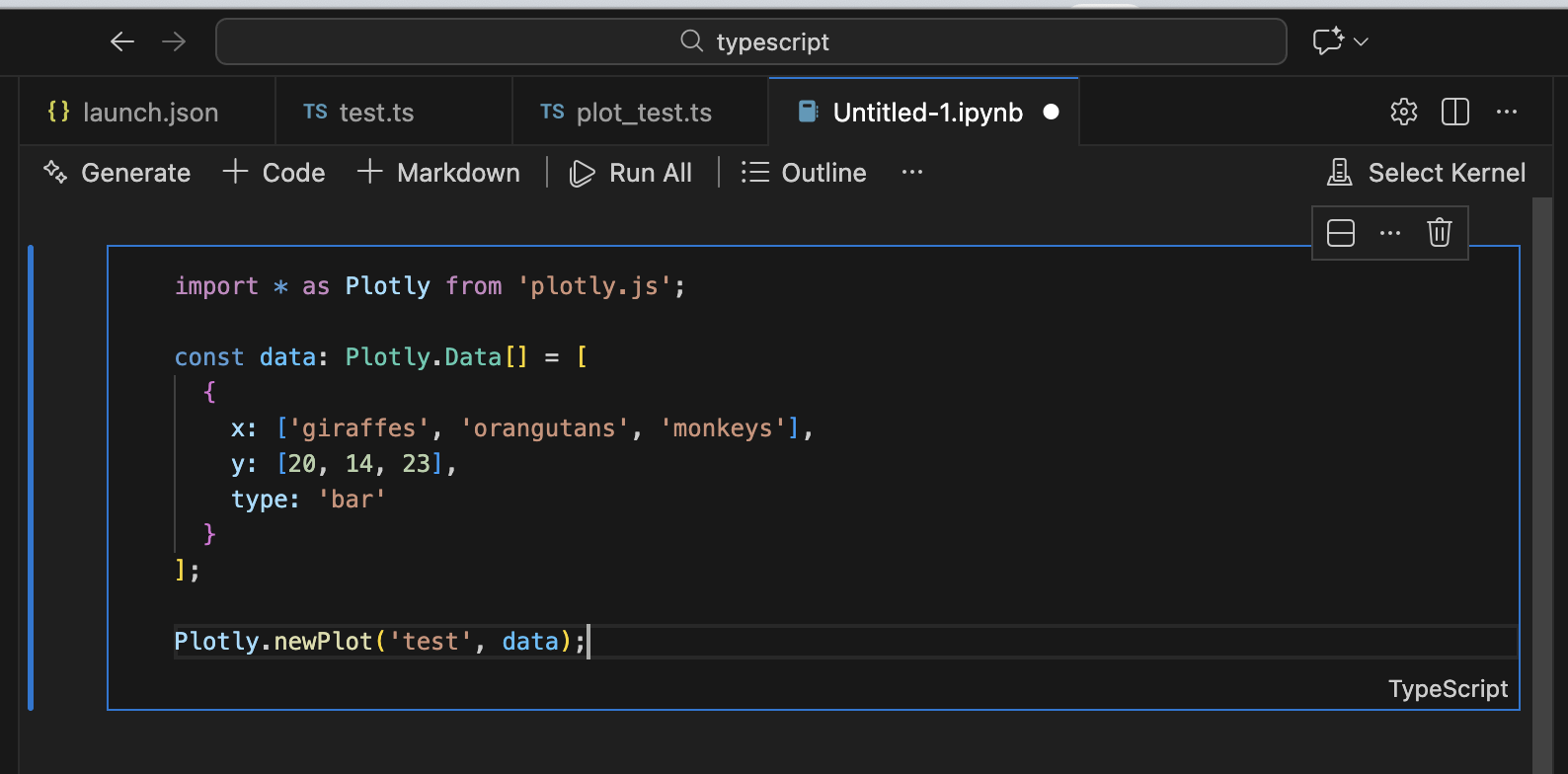This screenshot has height=774, width=1568.
Task: Select the Untitled-1.ipynb tab
Action: click(923, 113)
